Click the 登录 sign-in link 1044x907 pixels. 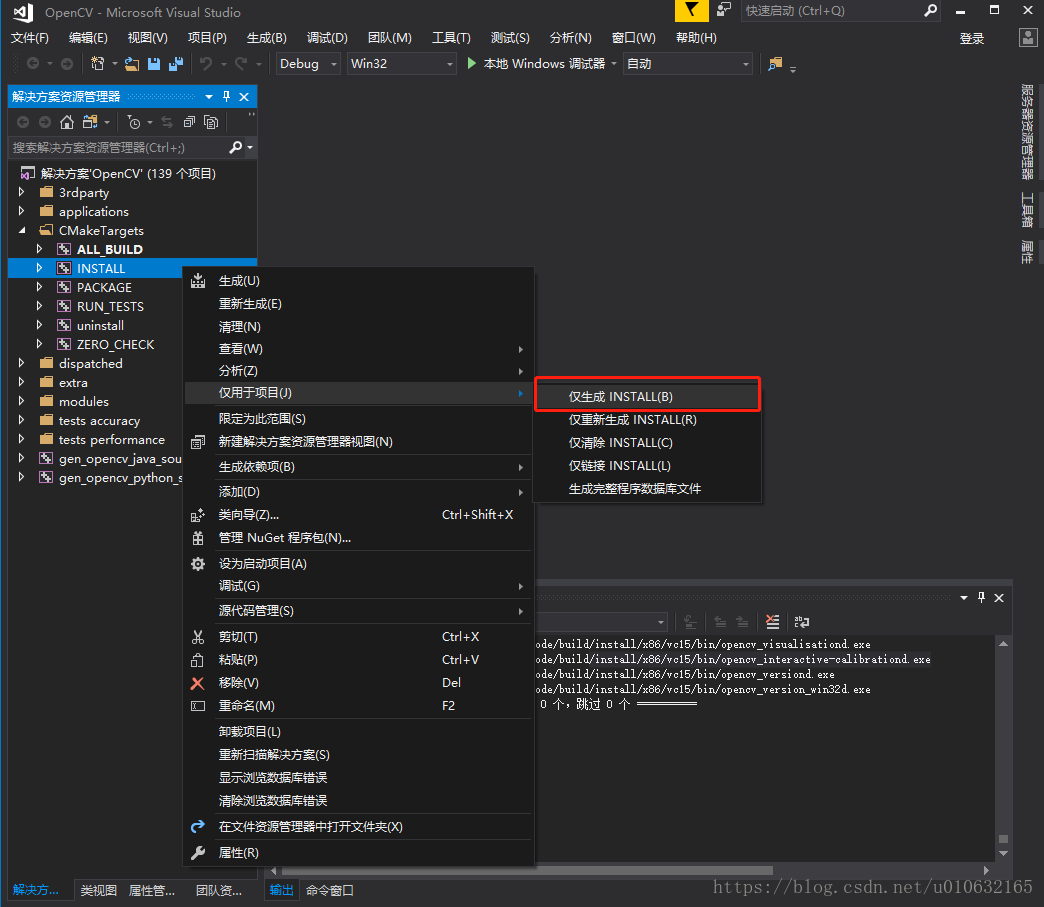(x=971, y=39)
